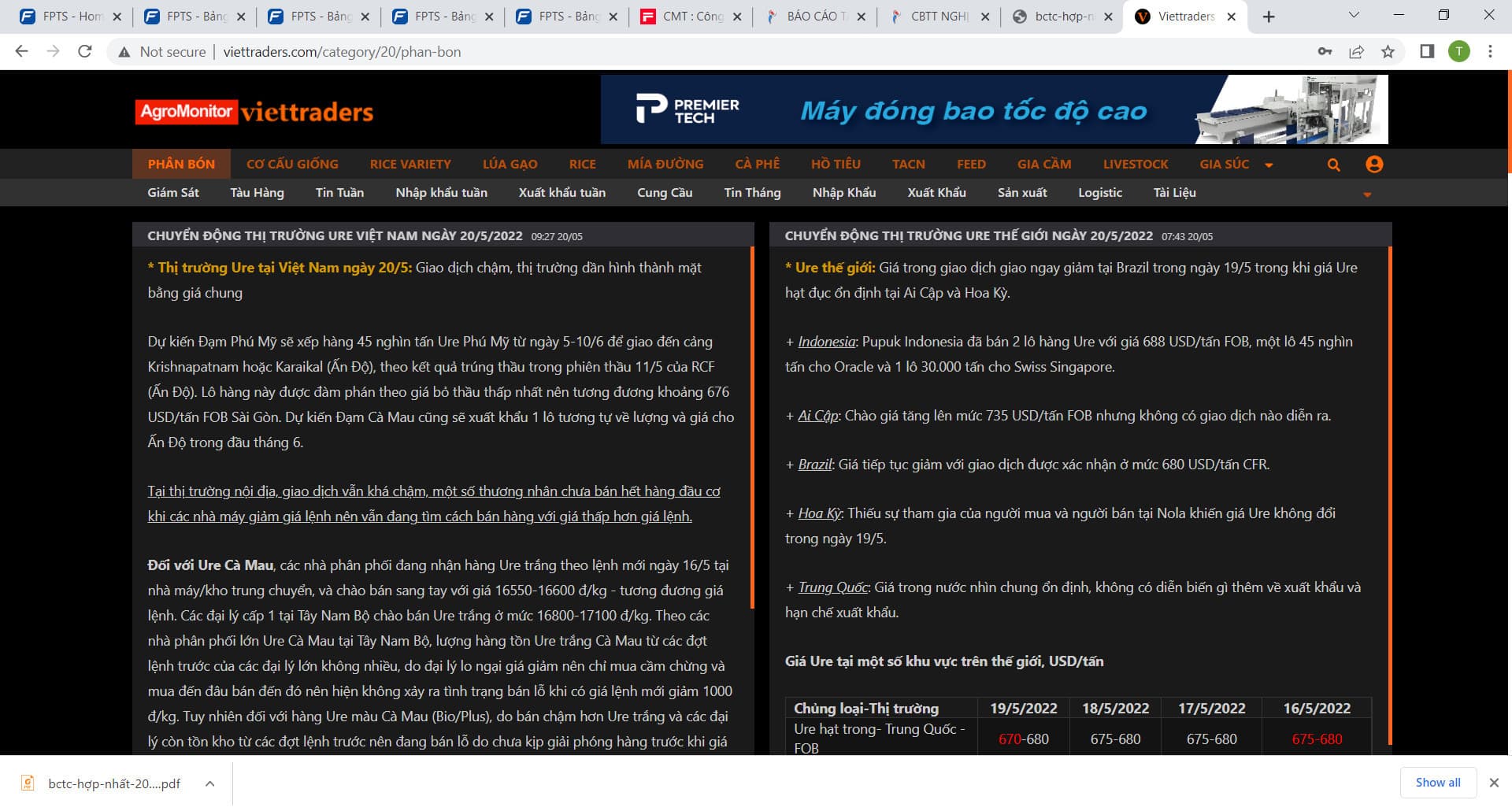1512x811 pixels.
Task: Toggle the browser side panel icon
Action: pos(1427,52)
